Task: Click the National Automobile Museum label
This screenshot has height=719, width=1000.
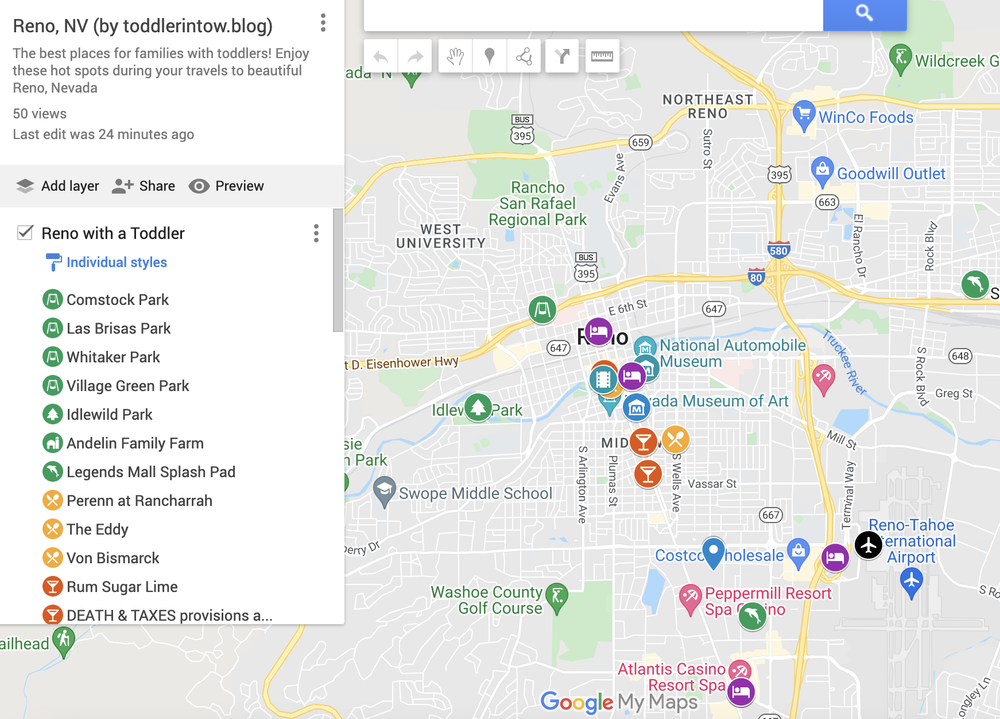Action: pos(732,353)
